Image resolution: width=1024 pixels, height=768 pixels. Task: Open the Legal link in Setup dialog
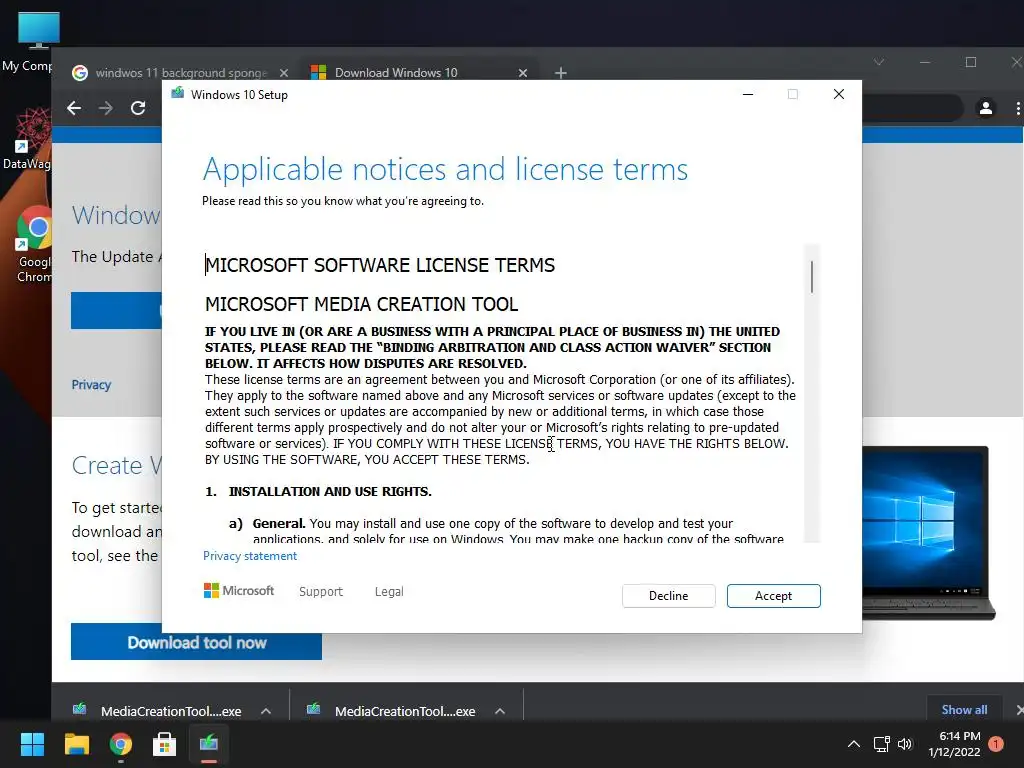click(389, 592)
